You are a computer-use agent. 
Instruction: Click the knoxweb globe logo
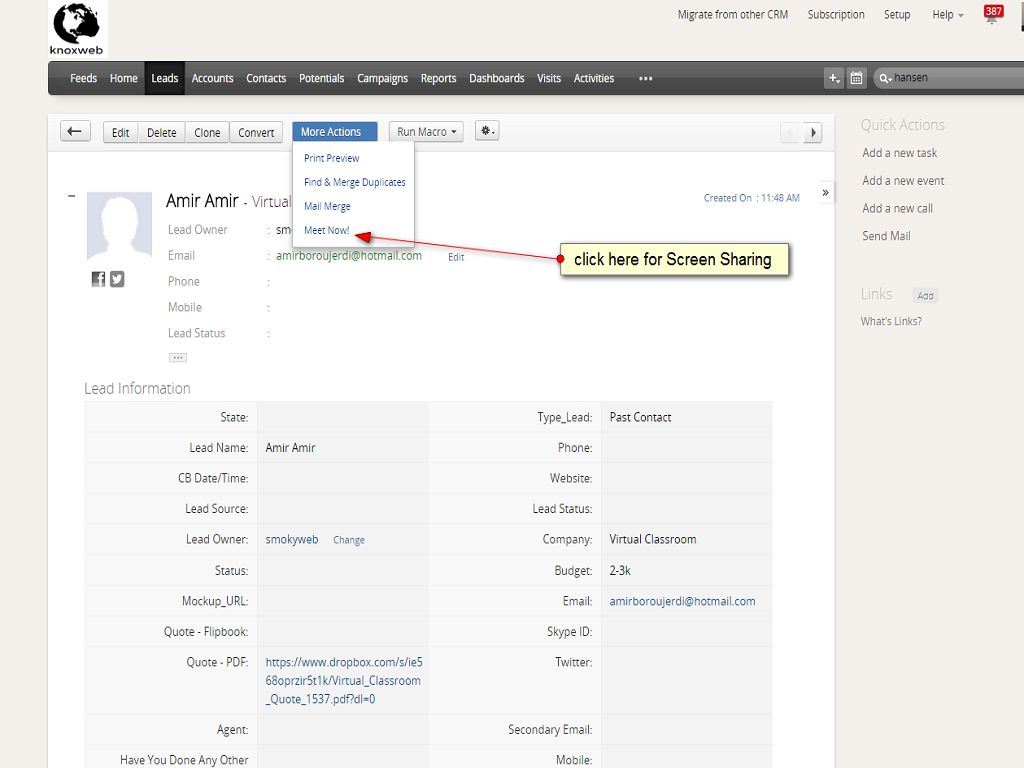(76, 29)
